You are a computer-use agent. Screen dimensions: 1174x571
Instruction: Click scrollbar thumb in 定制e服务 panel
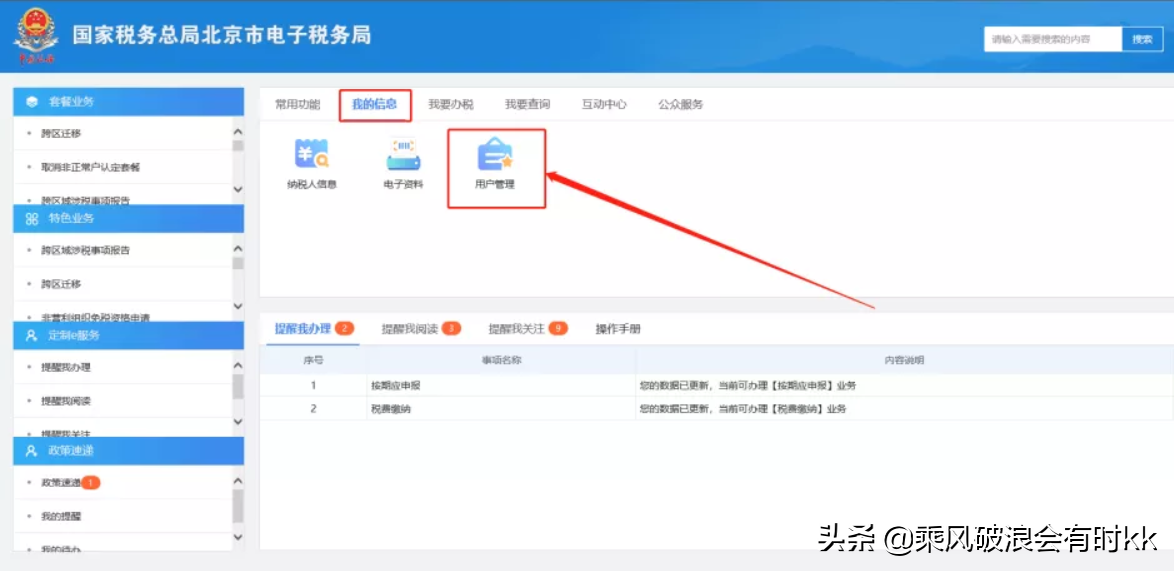[238, 387]
